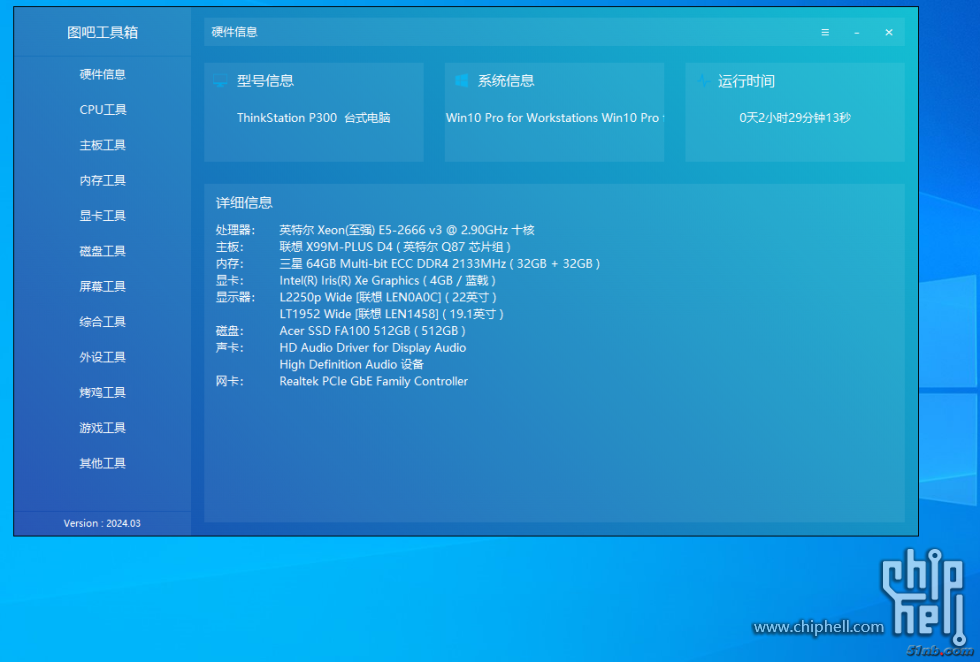The height and width of the screenshot is (662, 980).
Task: Close the 图吧工具箱 window
Action: point(889,33)
